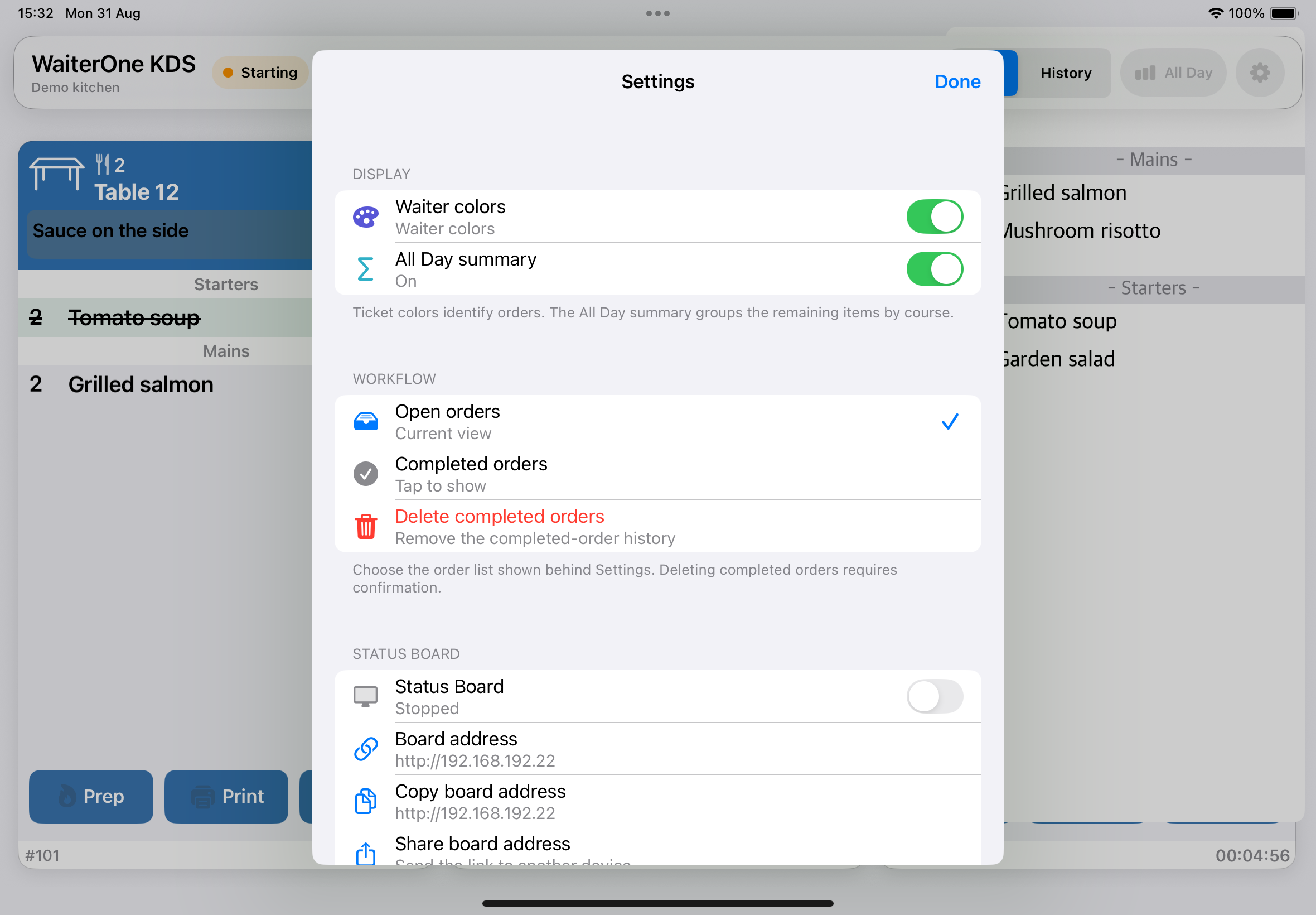This screenshot has height=915, width=1316.
Task: Click the Status Board monitor icon
Action: tap(365, 696)
